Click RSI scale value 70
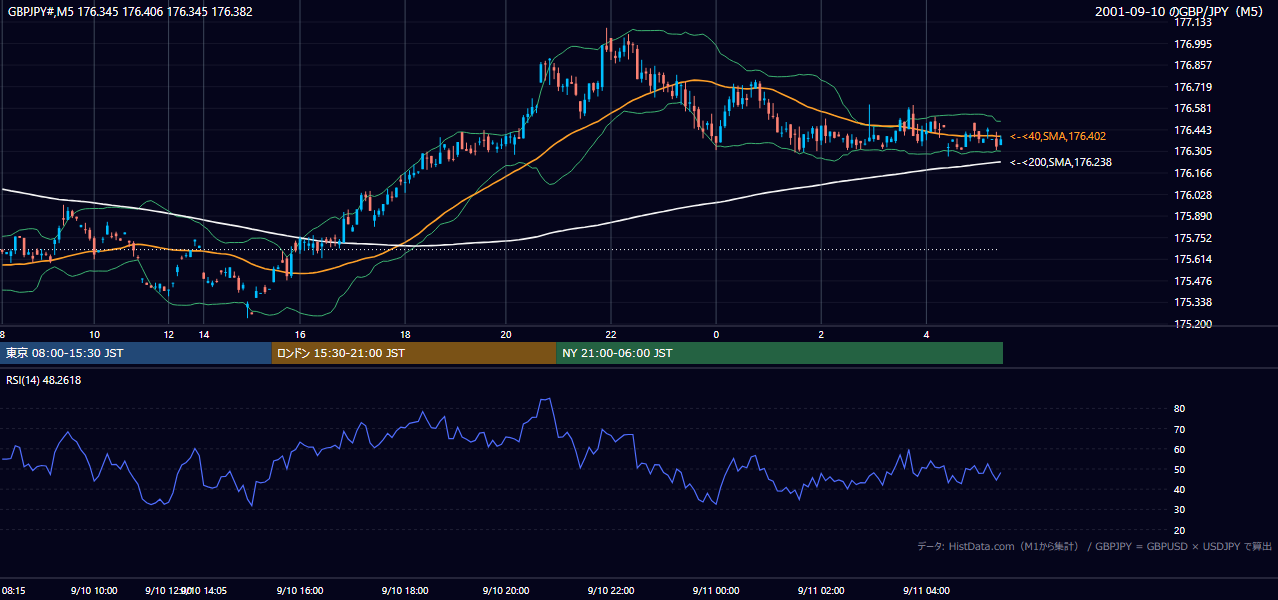The width and height of the screenshot is (1278, 600). coord(1180,429)
